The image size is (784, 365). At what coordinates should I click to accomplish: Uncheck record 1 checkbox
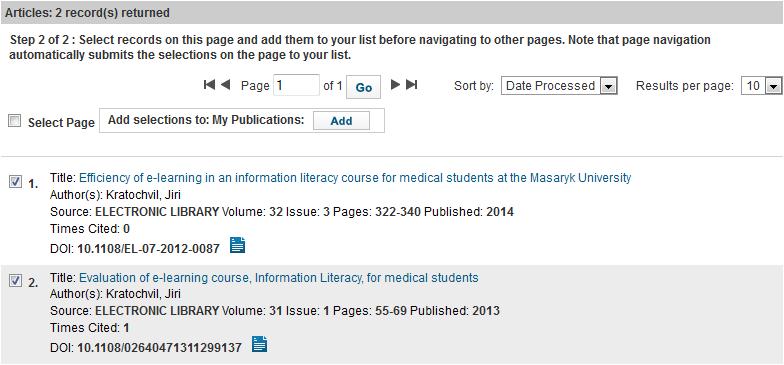pos(16,183)
